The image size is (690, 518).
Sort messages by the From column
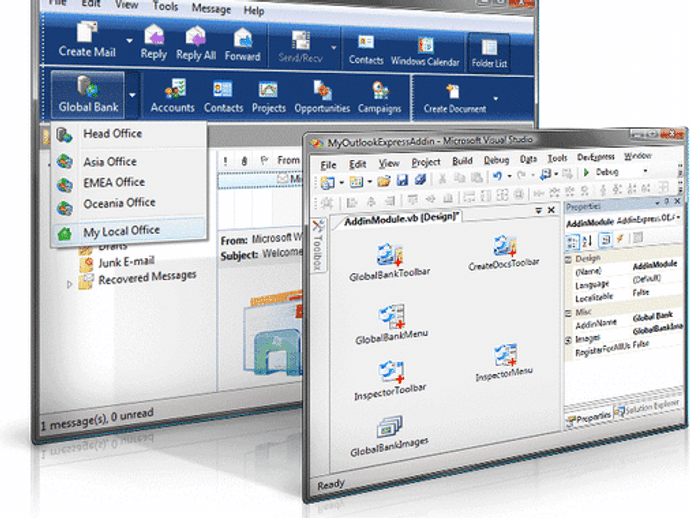[x=288, y=161]
